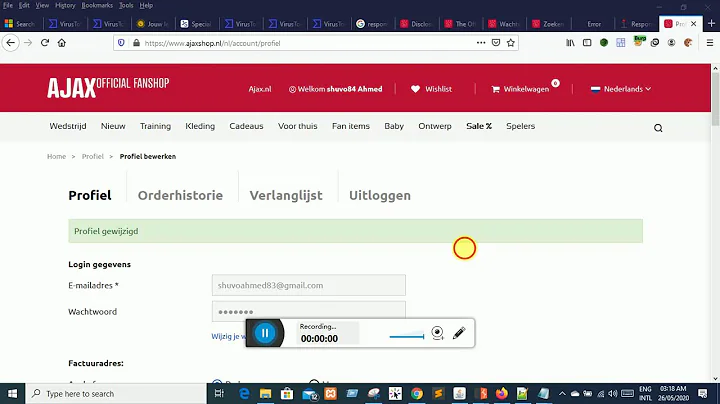Switch to the Orderhistorie tab
This screenshot has width=720, height=404.
[180, 195]
